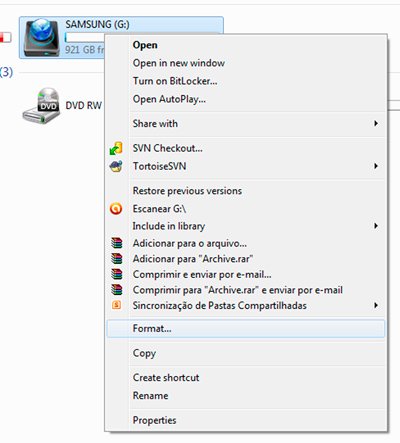Select Create shortcut
The height and width of the screenshot is (443, 400).
(246, 378)
